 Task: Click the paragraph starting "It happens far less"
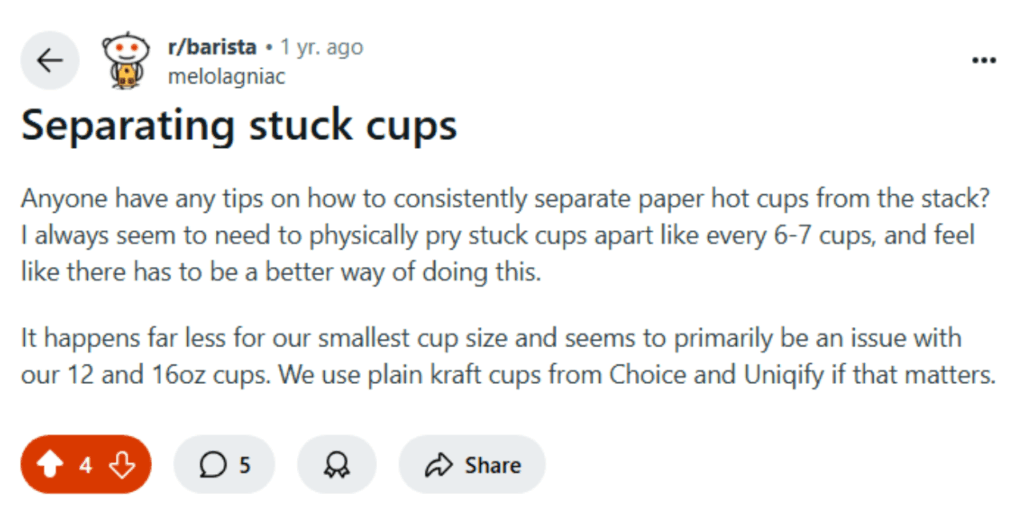click(508, 357)
